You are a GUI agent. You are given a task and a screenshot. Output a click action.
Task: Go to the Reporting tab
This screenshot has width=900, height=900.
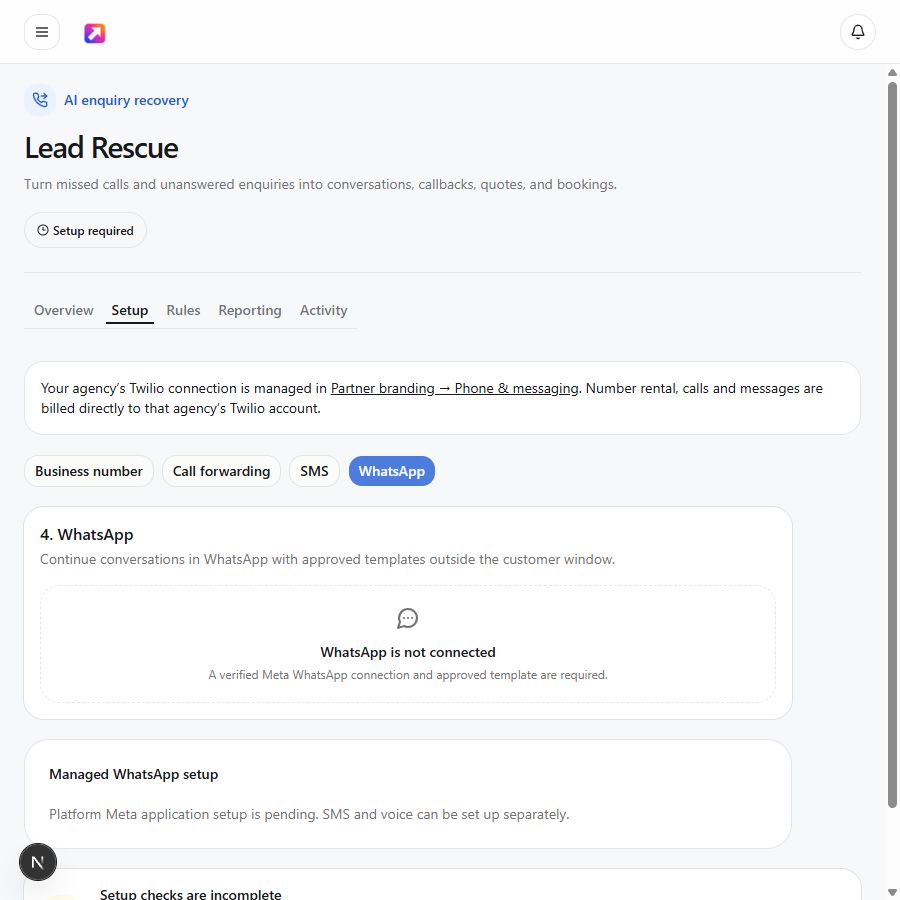[x=250, y=311]
